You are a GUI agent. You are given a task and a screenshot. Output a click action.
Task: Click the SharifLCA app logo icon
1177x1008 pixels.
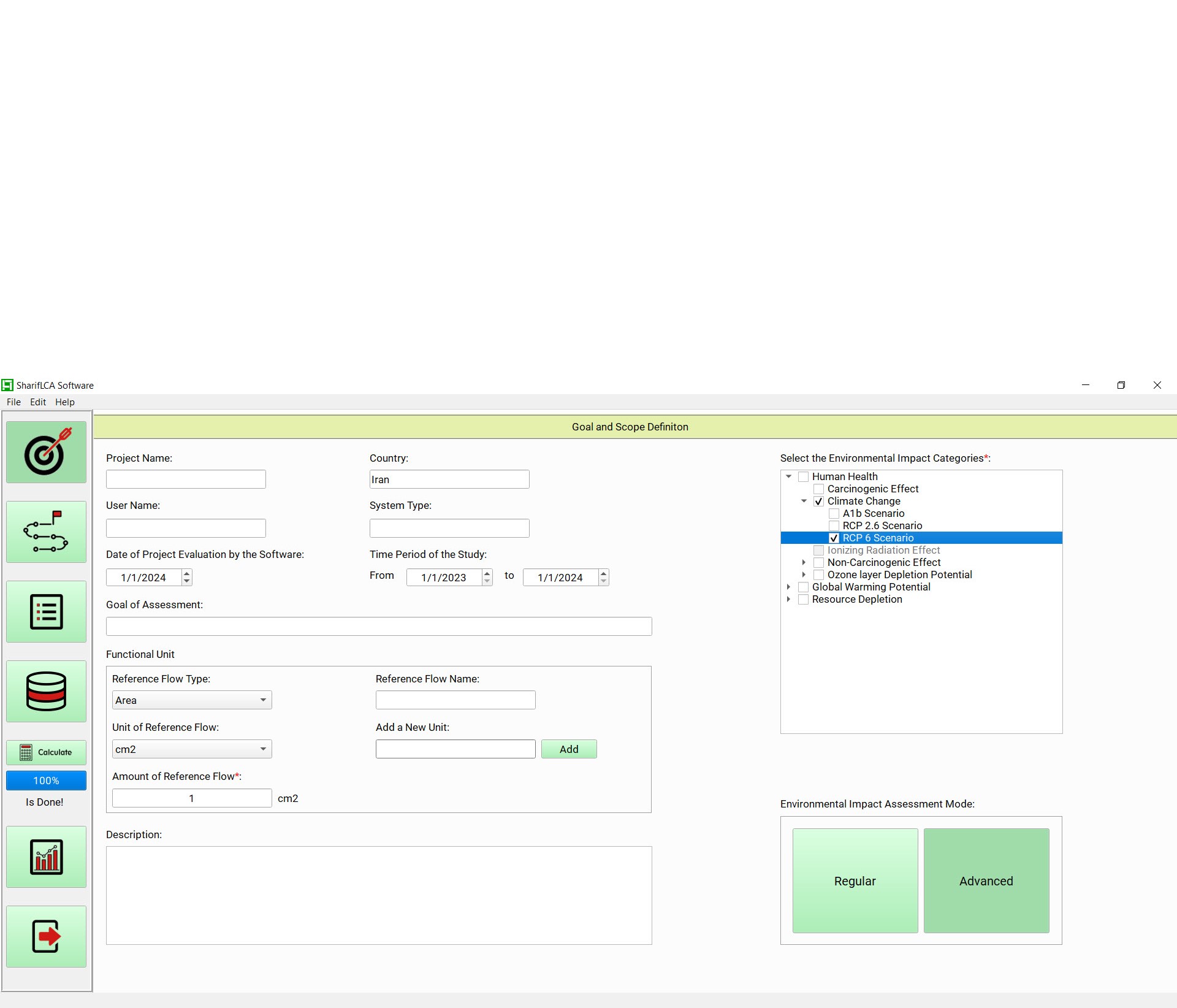(x=7, y=385)
